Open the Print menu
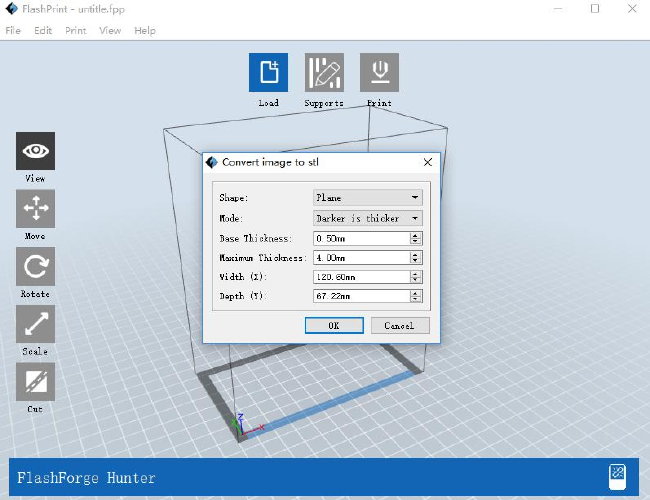Viewport: 650px width, 500px height. pos(75,31)
